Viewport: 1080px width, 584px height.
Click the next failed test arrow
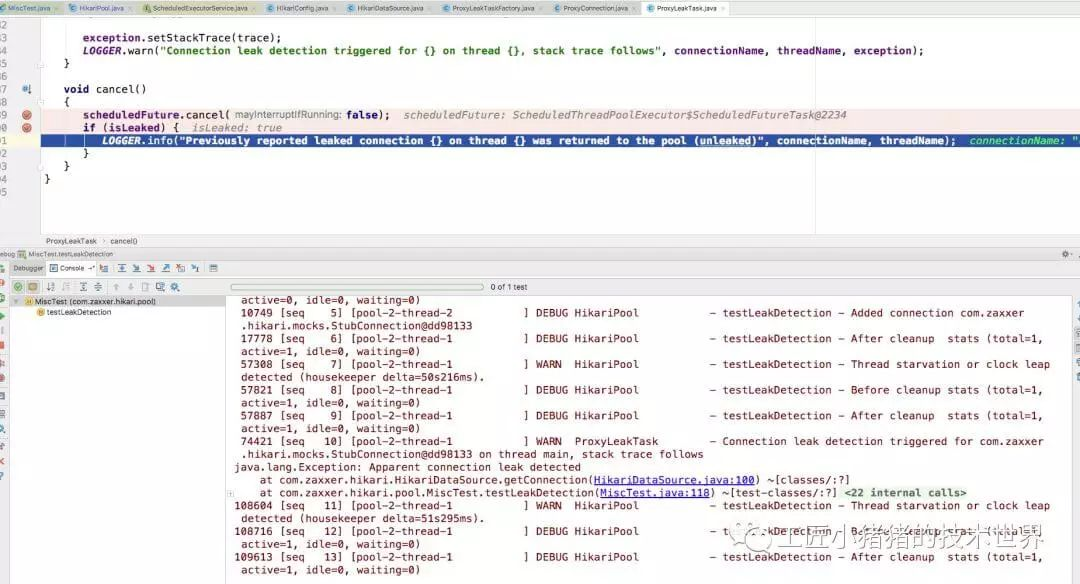point(131,286)
